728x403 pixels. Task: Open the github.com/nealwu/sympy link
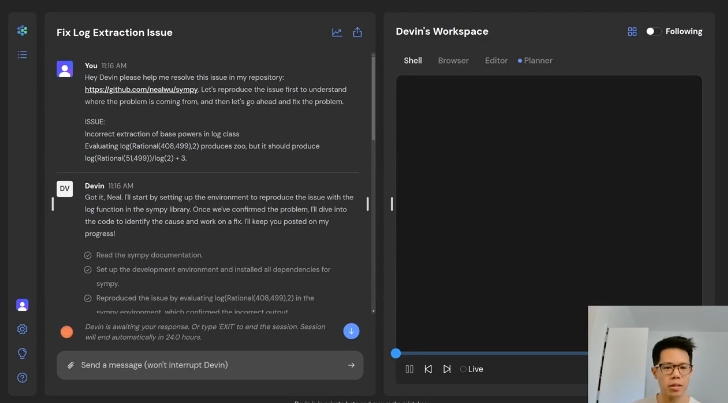pos(141,89)
